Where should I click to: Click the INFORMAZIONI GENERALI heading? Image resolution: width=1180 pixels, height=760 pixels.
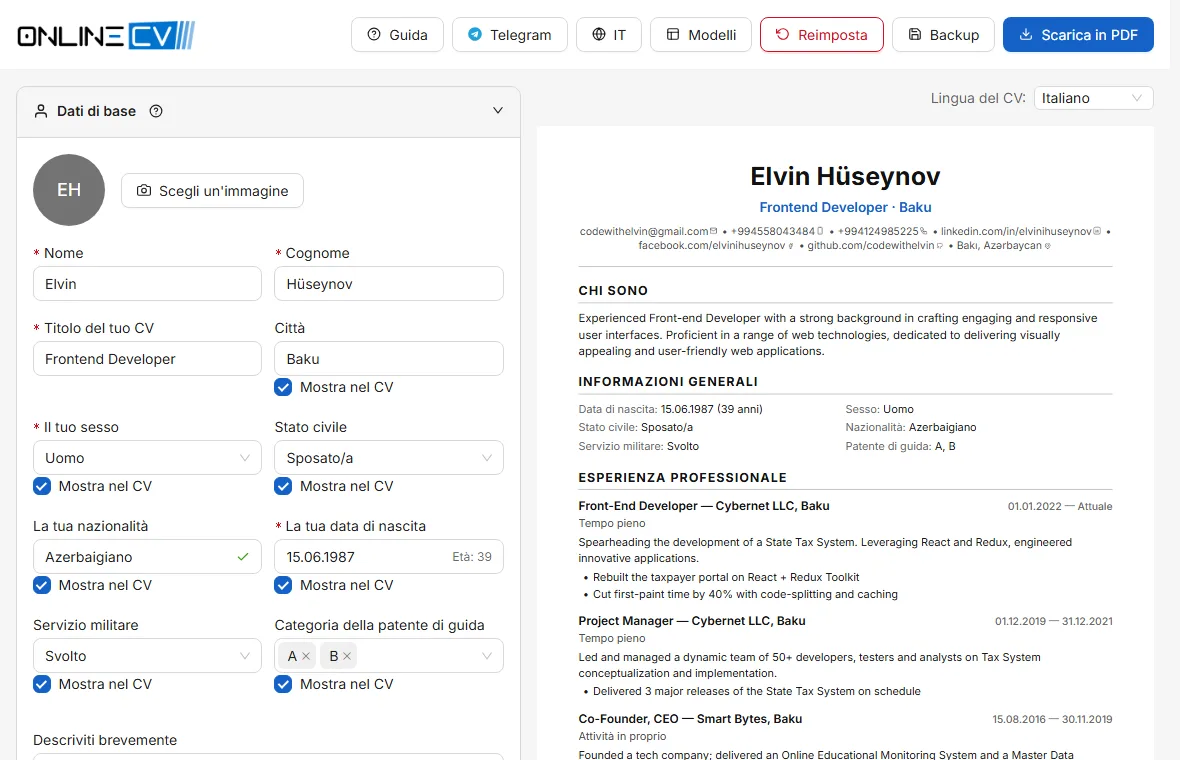tap(668, 382)
